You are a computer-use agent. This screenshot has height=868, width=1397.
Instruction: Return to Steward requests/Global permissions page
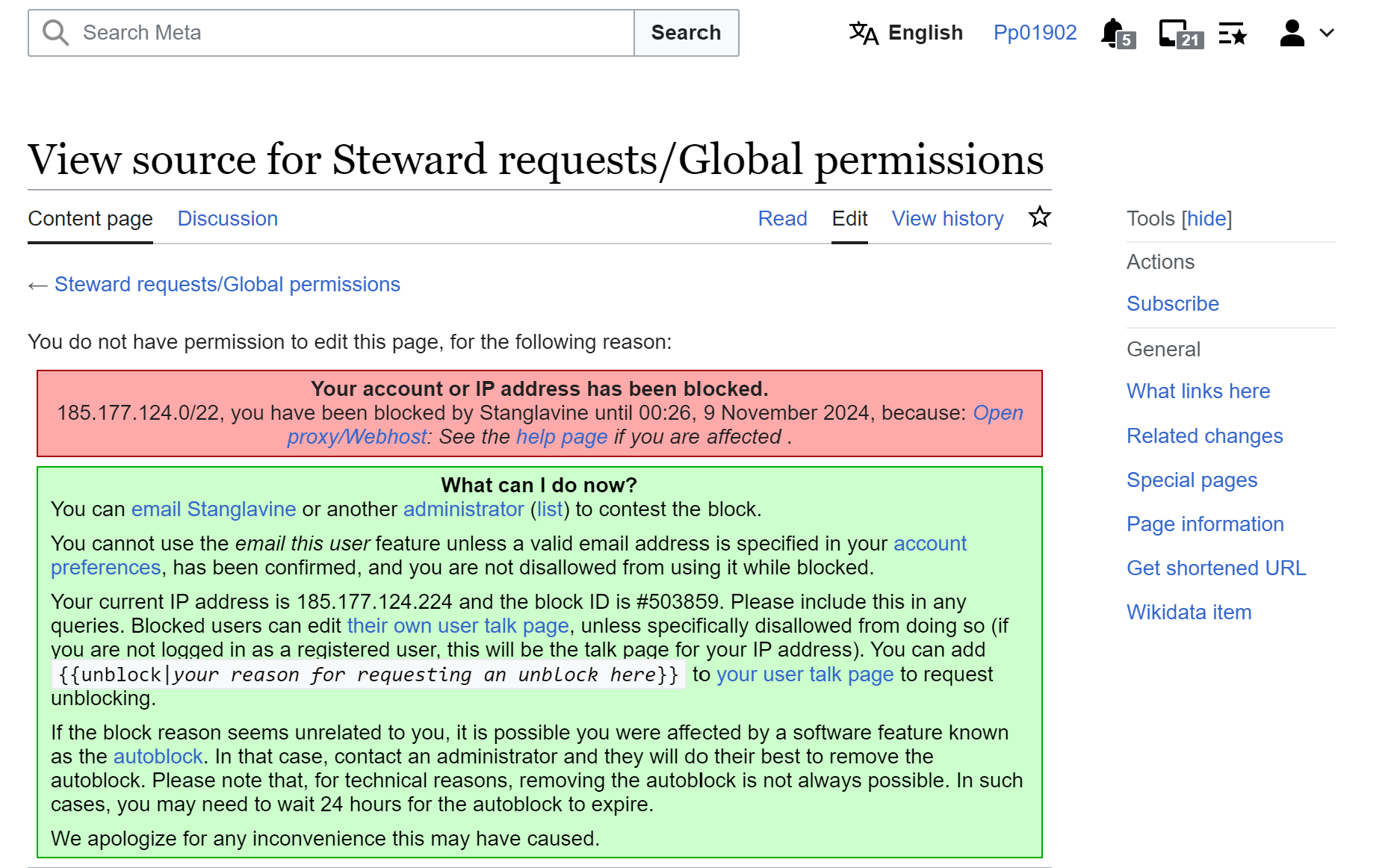coord(227,285)
